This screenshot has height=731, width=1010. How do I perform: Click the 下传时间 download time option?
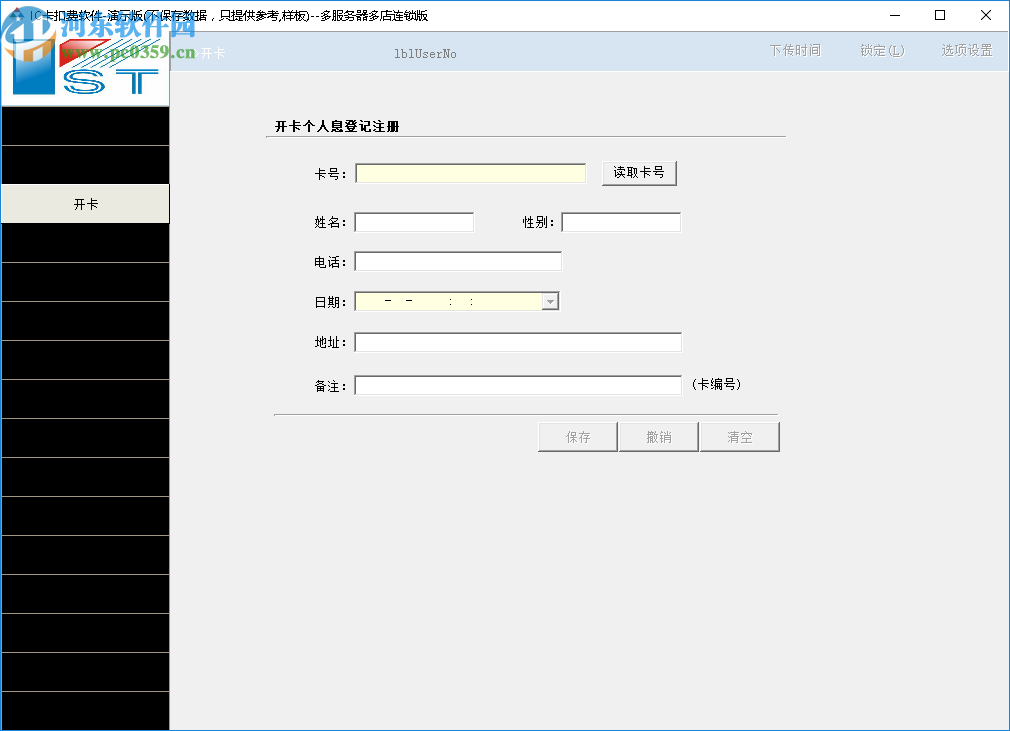795,50
